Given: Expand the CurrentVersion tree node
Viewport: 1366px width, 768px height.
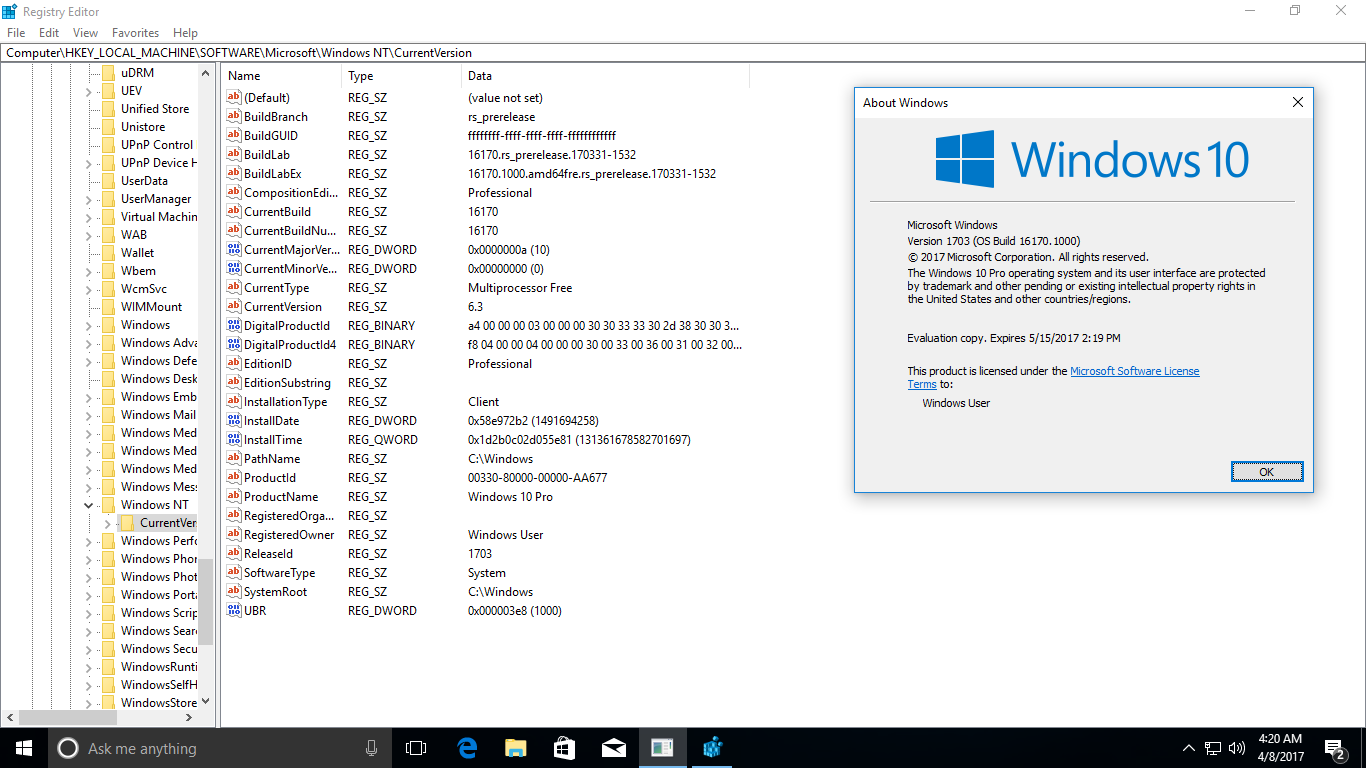Looking at the screenshot, I should tap(107, 523).
